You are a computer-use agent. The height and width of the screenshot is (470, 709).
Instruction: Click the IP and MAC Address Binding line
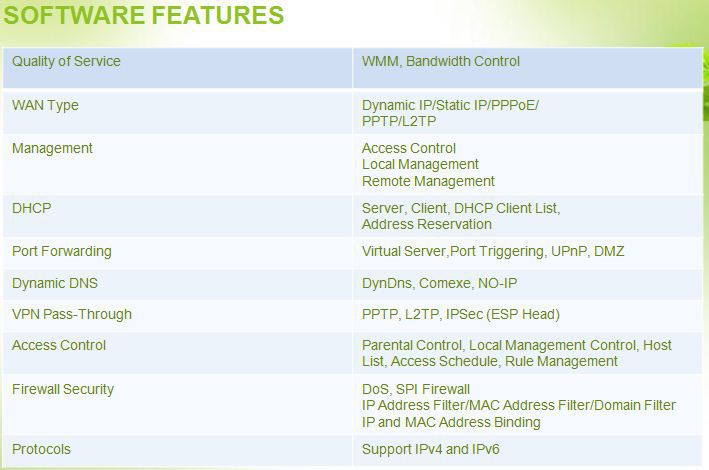click(451, 423)
